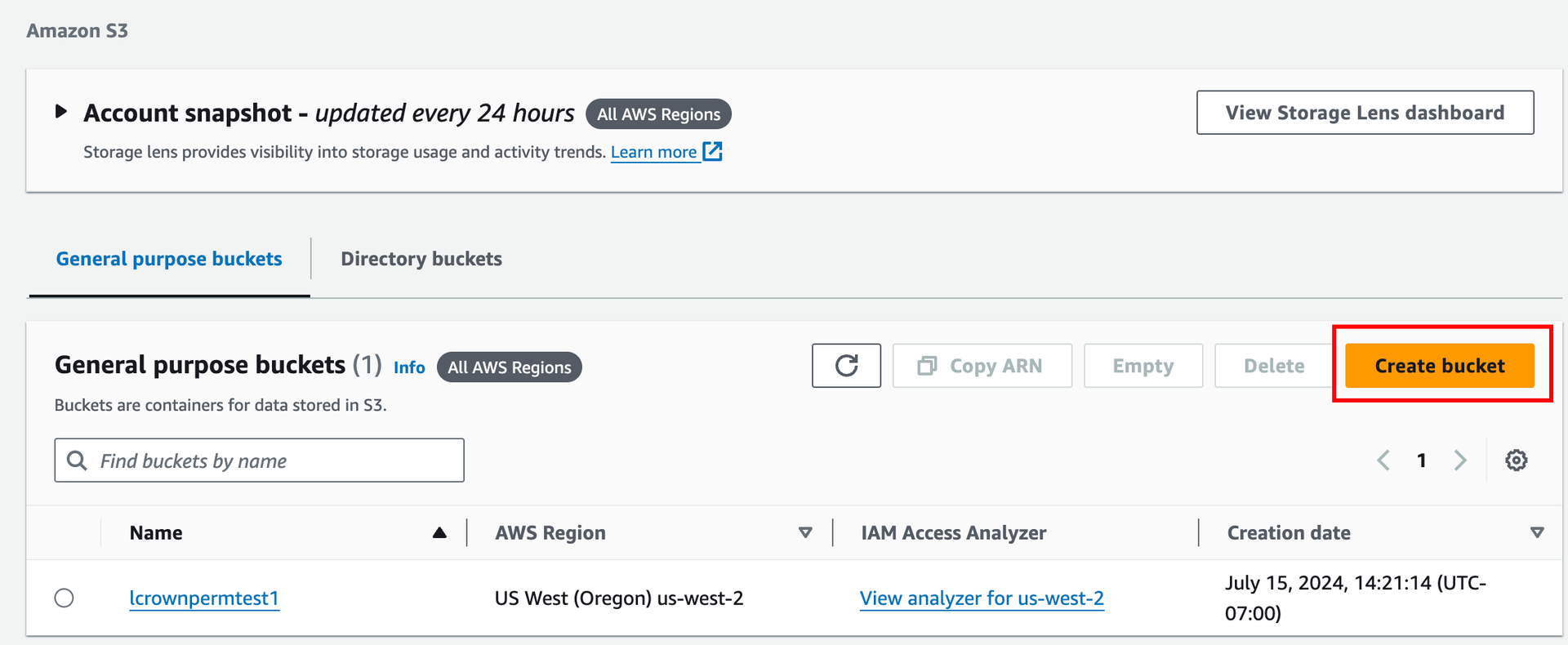The image size is (1568, 645).
Task: Click the external link icon beside Learn more
Action: tap(713, 152)
